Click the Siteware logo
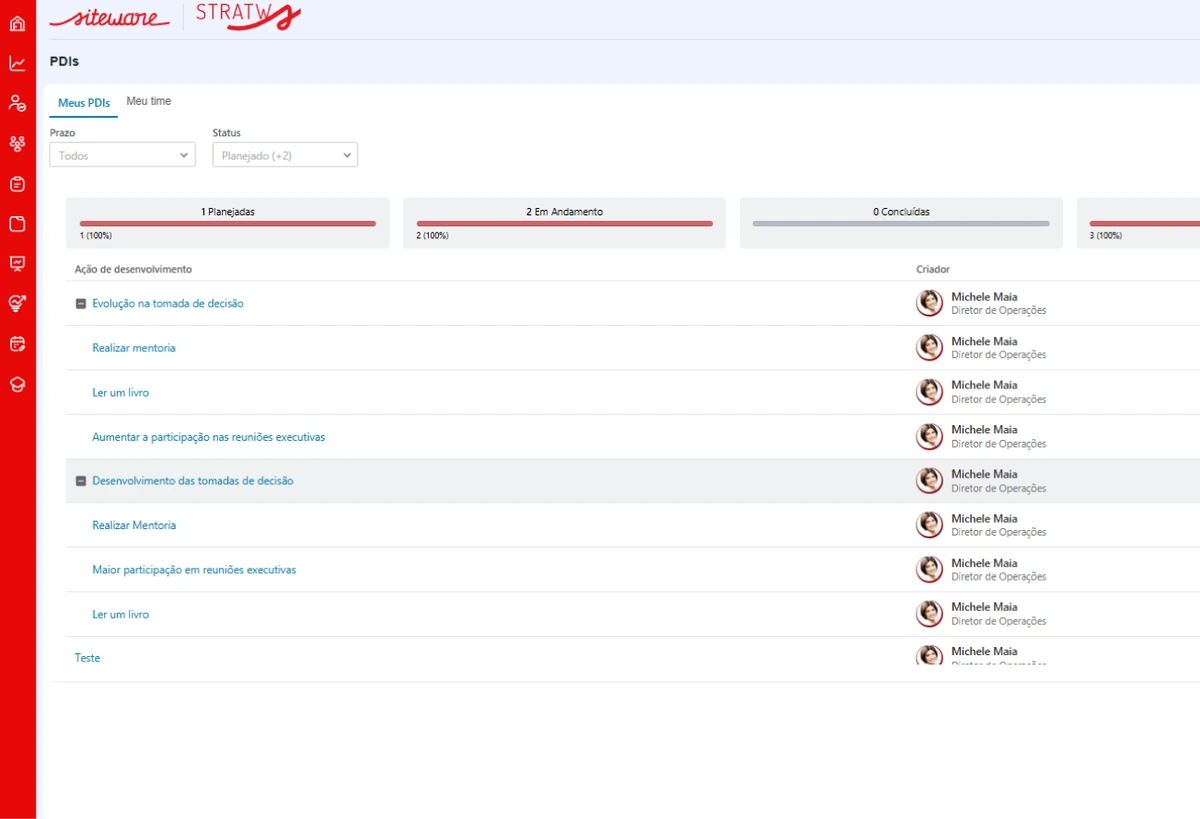 point(110,18)
